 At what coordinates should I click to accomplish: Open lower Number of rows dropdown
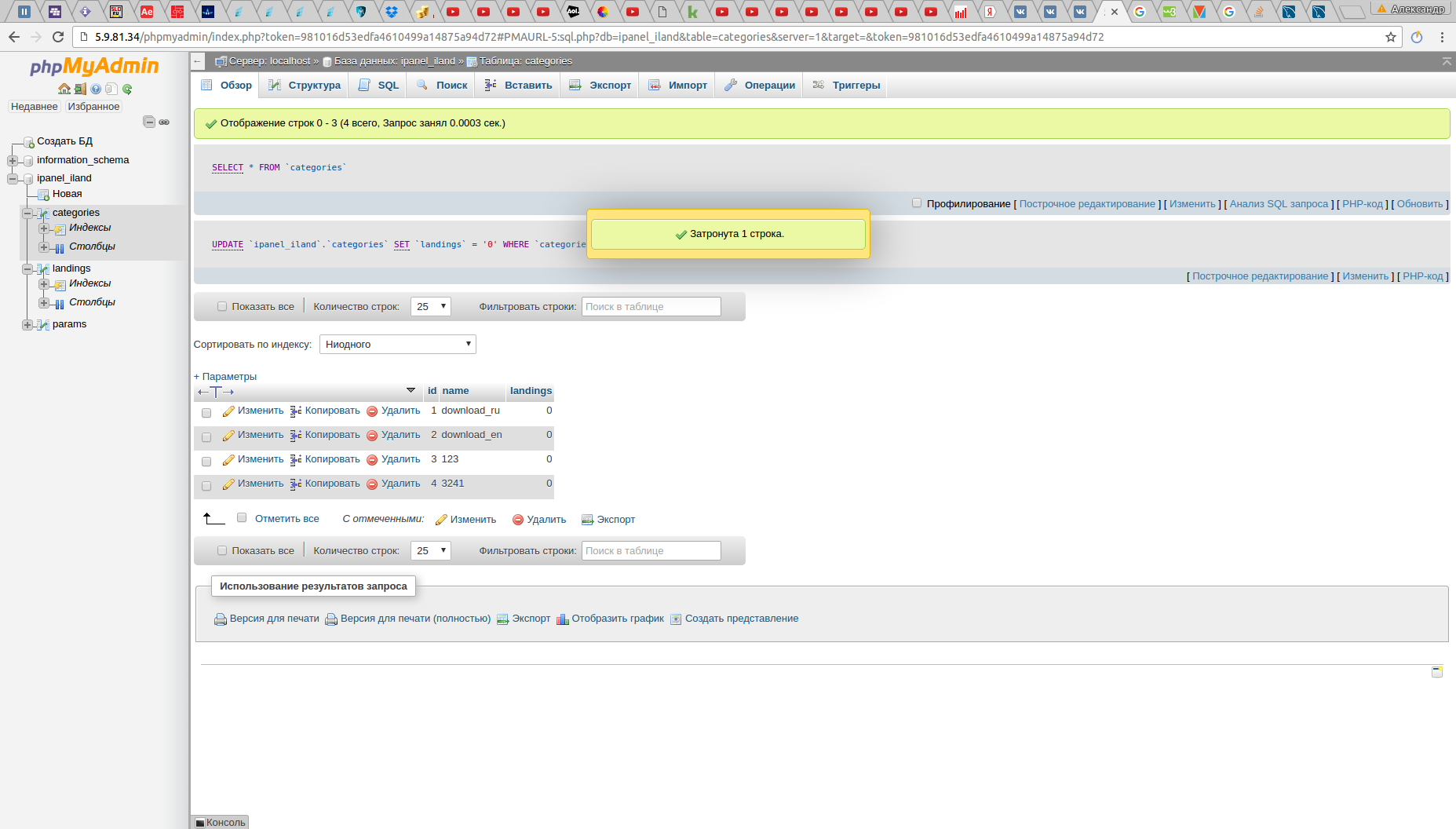coord(430,551)
